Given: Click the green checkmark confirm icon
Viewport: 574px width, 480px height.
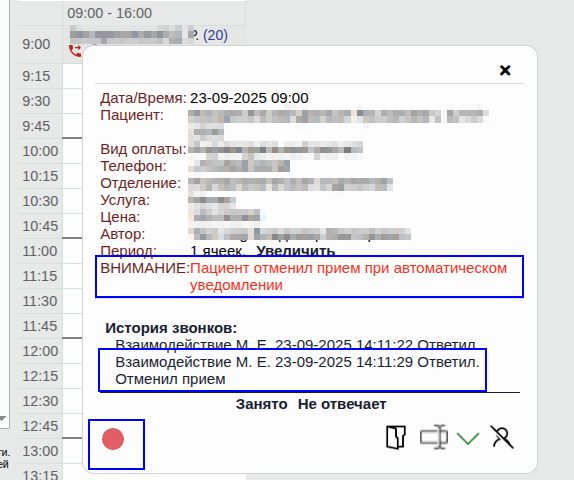Looking at the screenshot, I should pos(468,438).
